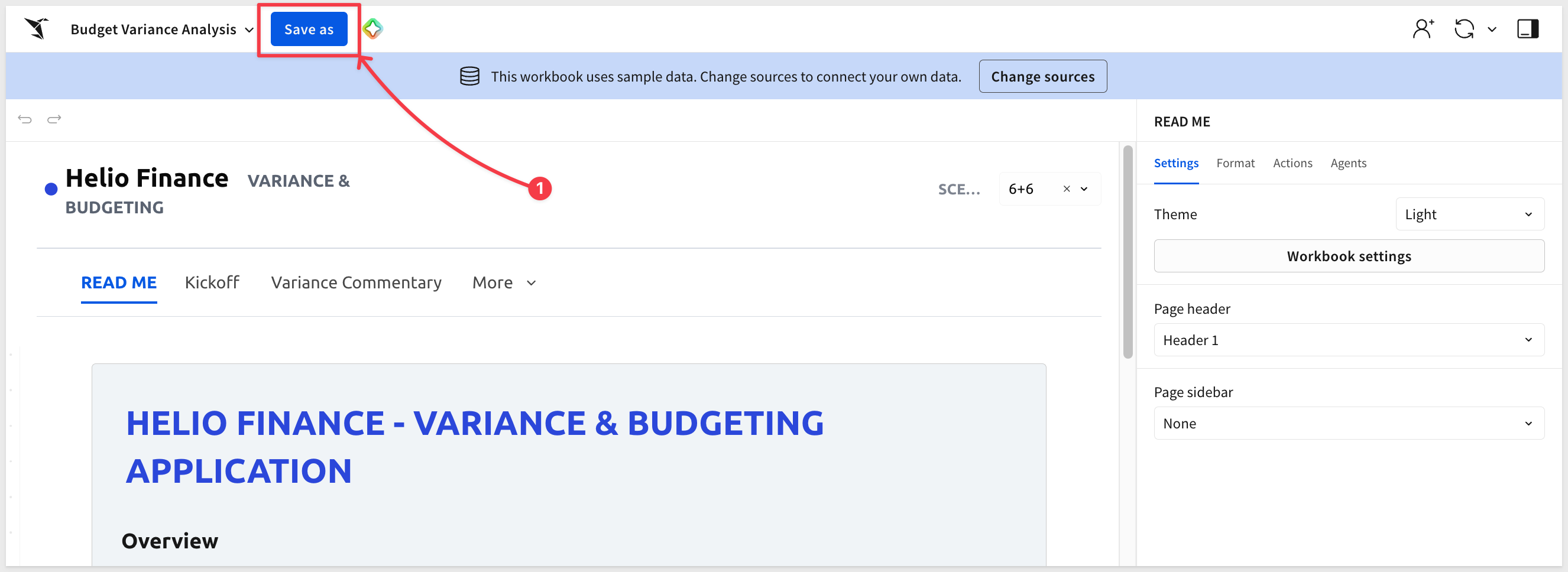Open the Theme dropdown set to Light
This screenshot has width=1568, height=572.
point(1469,214)
